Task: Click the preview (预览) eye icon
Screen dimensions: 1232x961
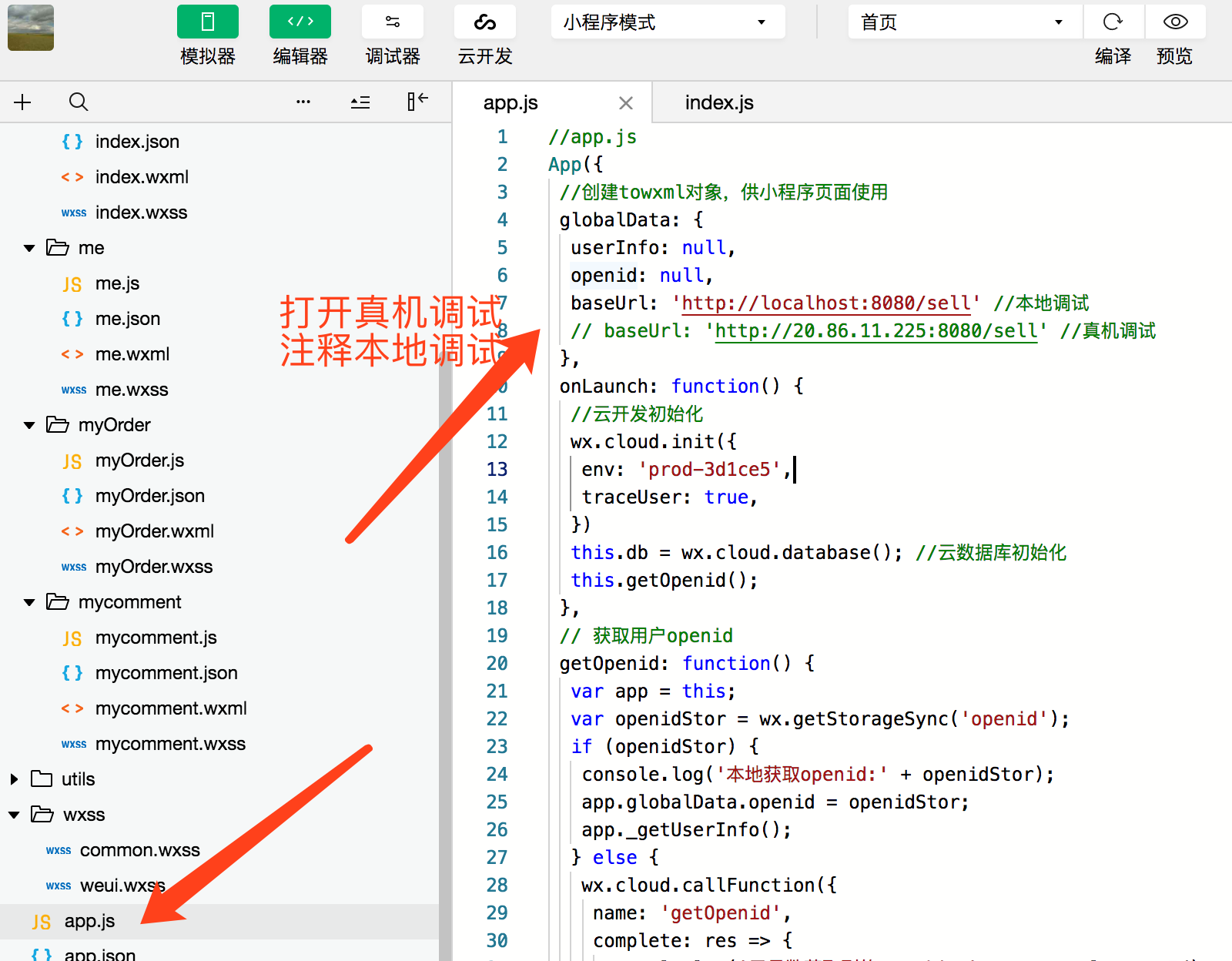Action: pyautogui.click(x=1175, y=22)
